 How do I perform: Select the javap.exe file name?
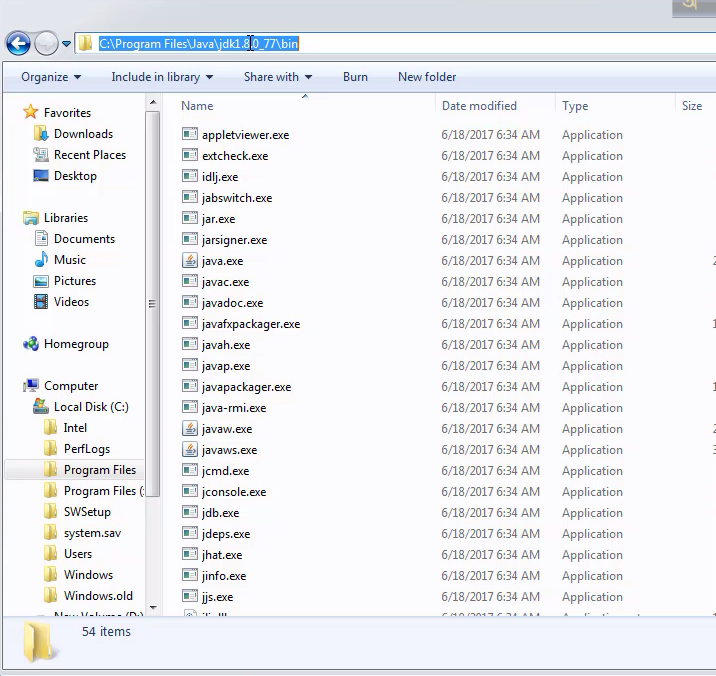pyautogui.click(x=226, y=366)
